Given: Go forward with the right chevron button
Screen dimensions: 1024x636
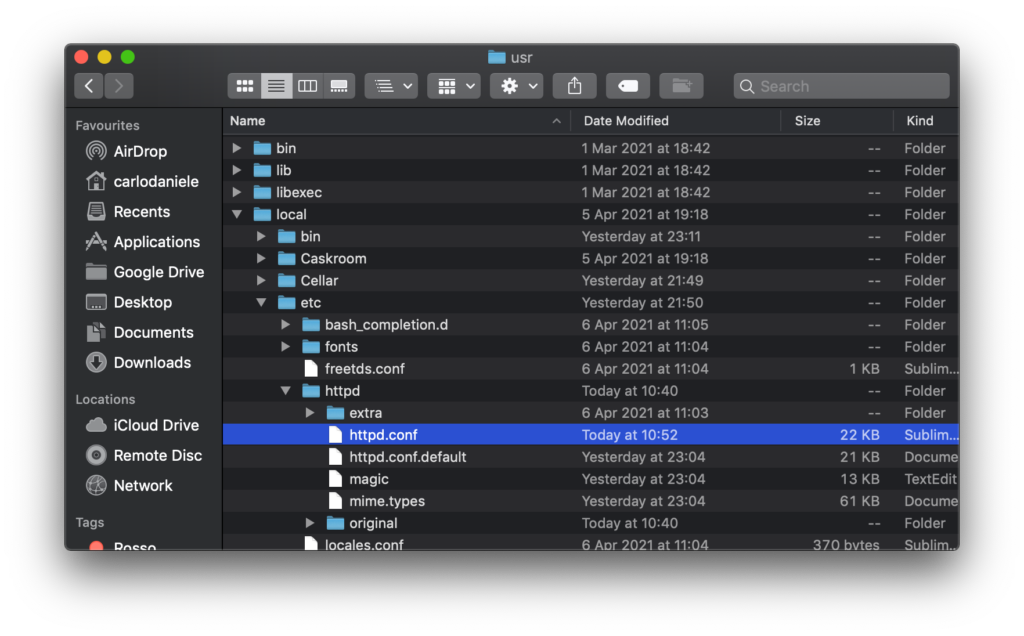Looking at the screenshot, I should [119, 86].
